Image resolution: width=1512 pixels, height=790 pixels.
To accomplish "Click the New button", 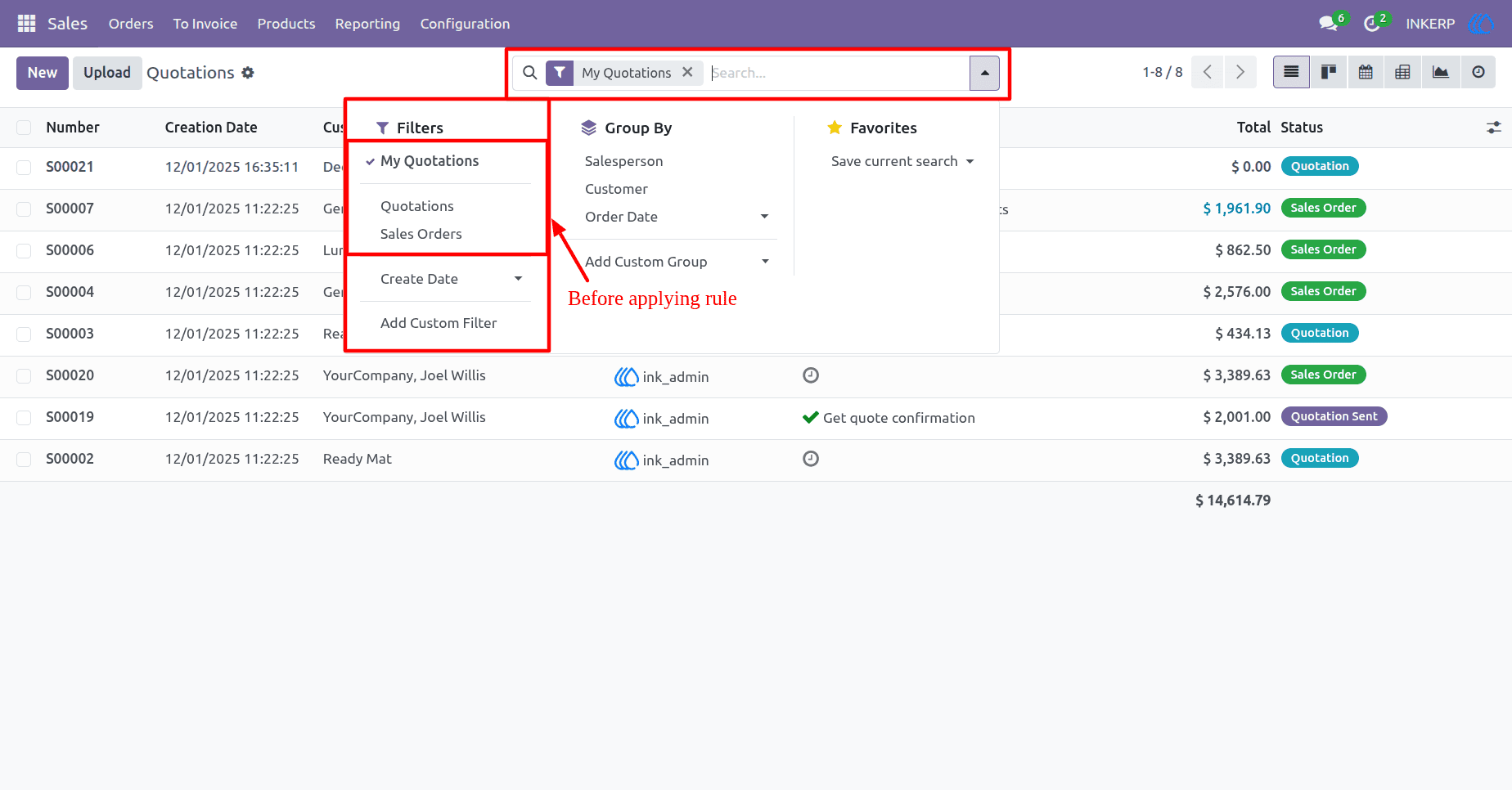I will pos(43,73).
